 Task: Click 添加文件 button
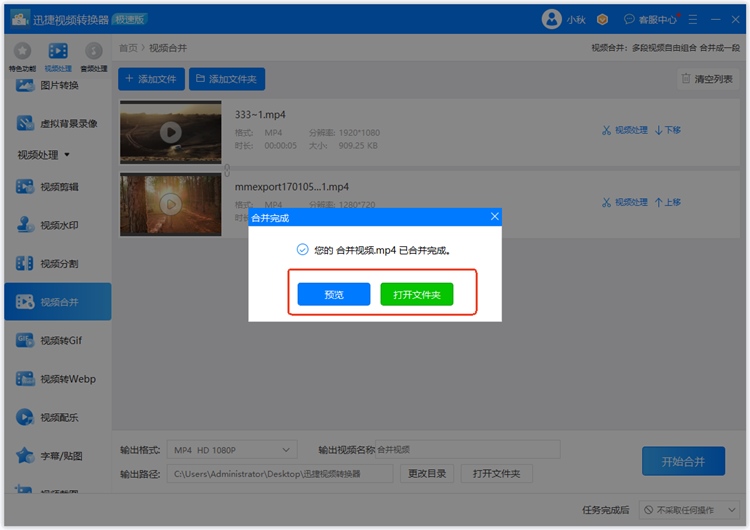[151, 79]
